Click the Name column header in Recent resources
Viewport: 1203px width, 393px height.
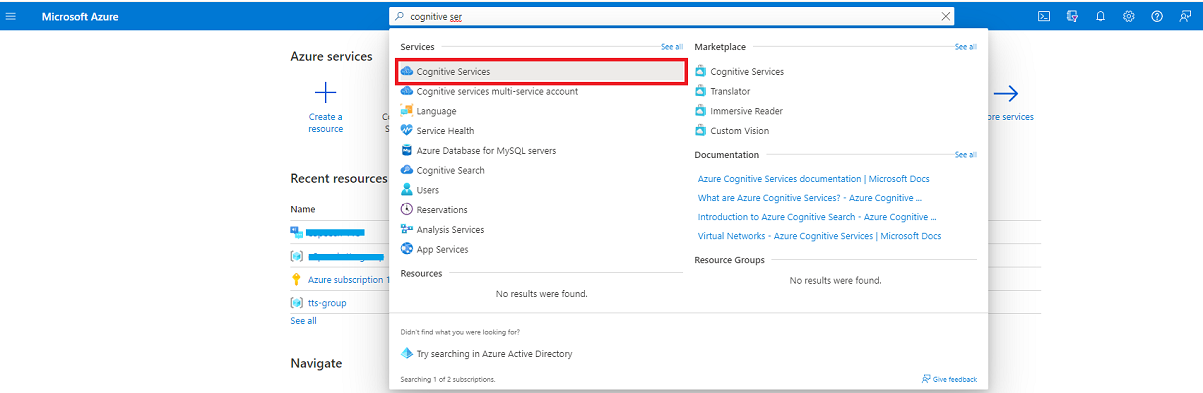[302, 209]
